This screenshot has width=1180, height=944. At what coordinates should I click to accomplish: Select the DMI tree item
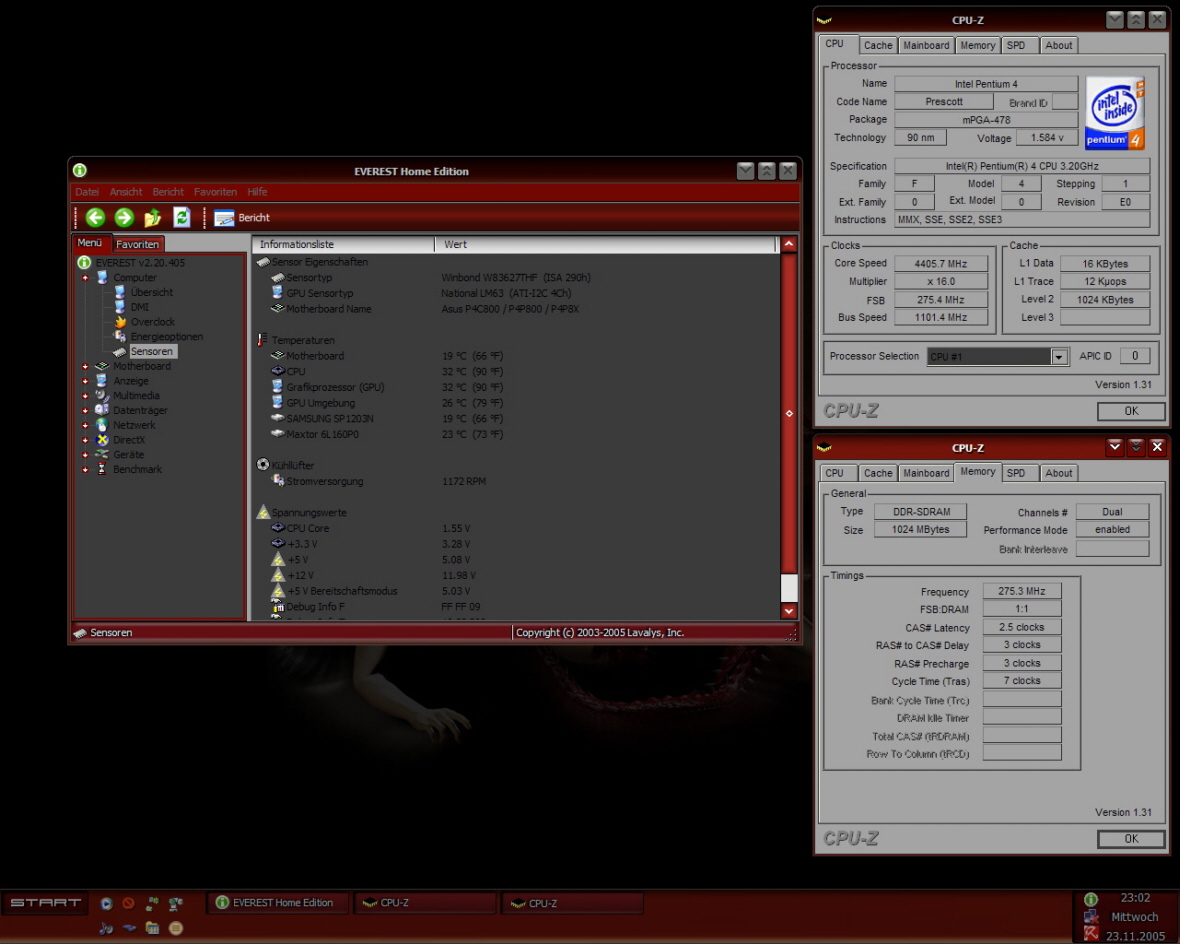coord(139,307)
